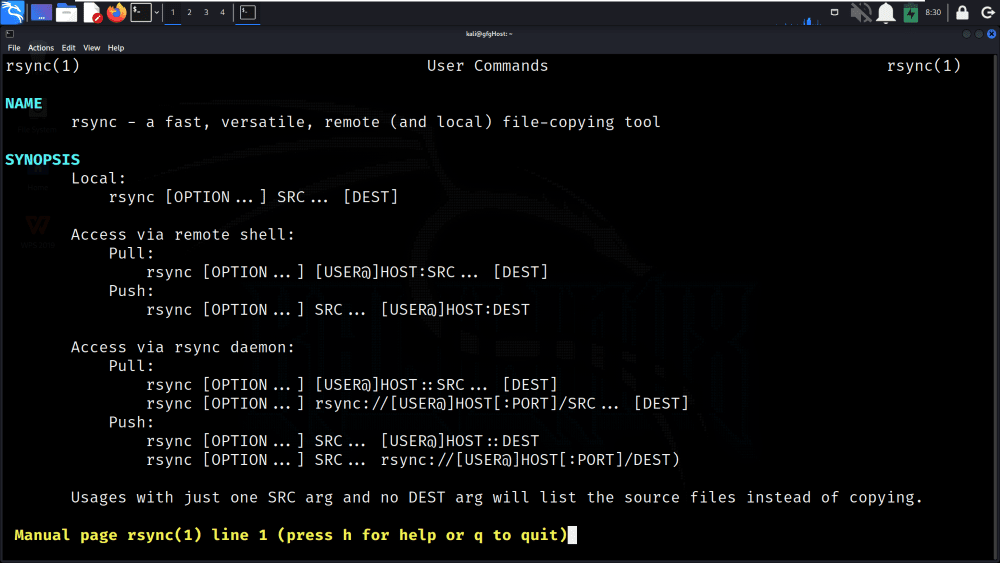Click the network connection tray icon
The height and width of the screenshot is (563, 1000).
point(834,12)
